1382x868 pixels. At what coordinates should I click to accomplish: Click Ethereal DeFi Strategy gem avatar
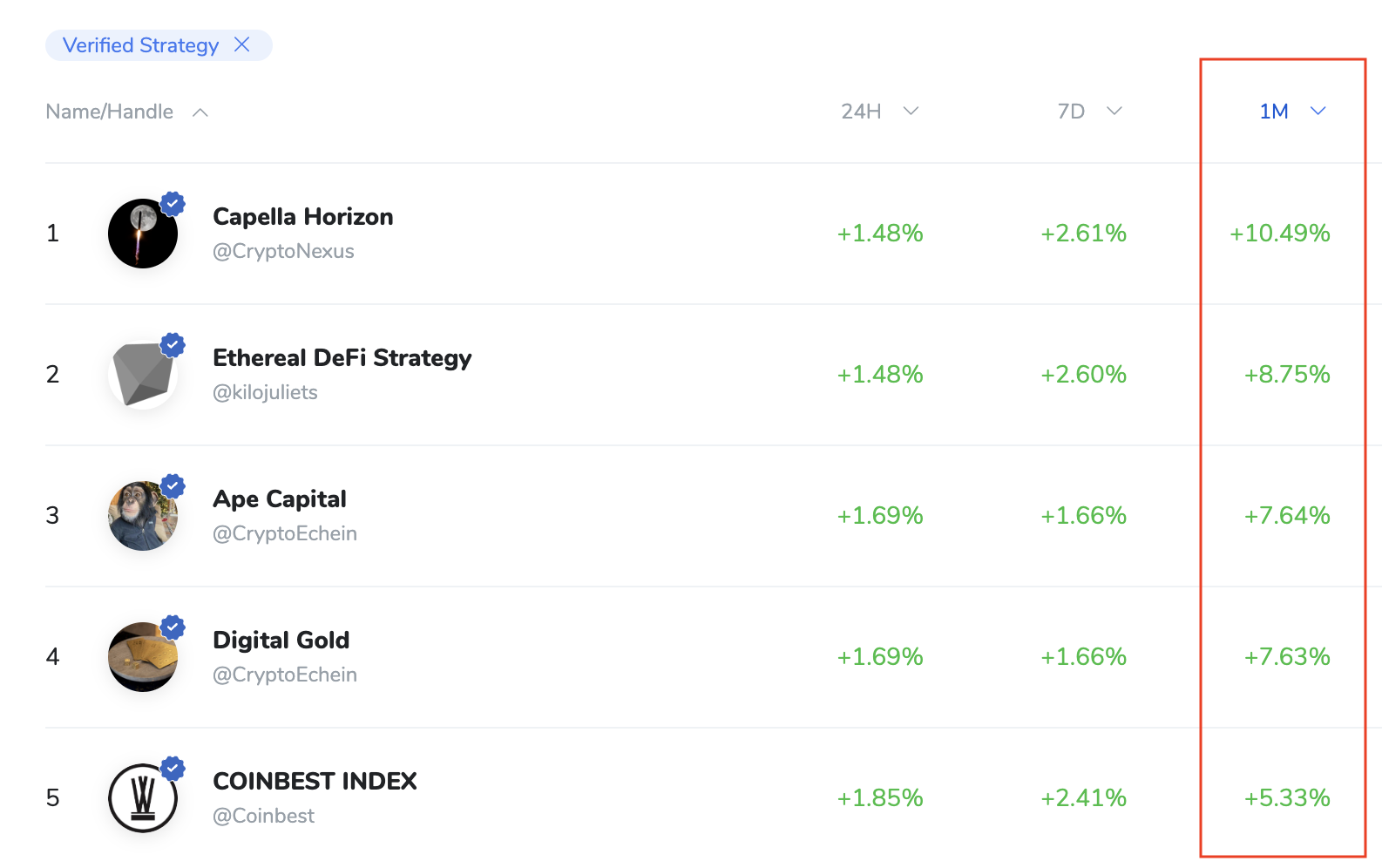tap(142, 375)
